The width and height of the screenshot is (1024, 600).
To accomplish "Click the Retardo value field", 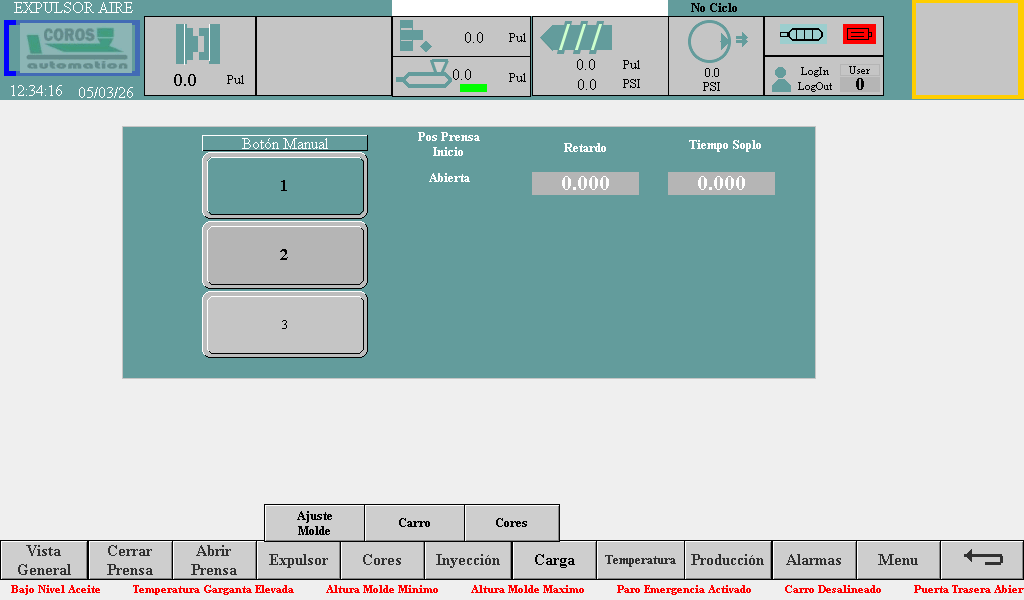I will (585, 184).
